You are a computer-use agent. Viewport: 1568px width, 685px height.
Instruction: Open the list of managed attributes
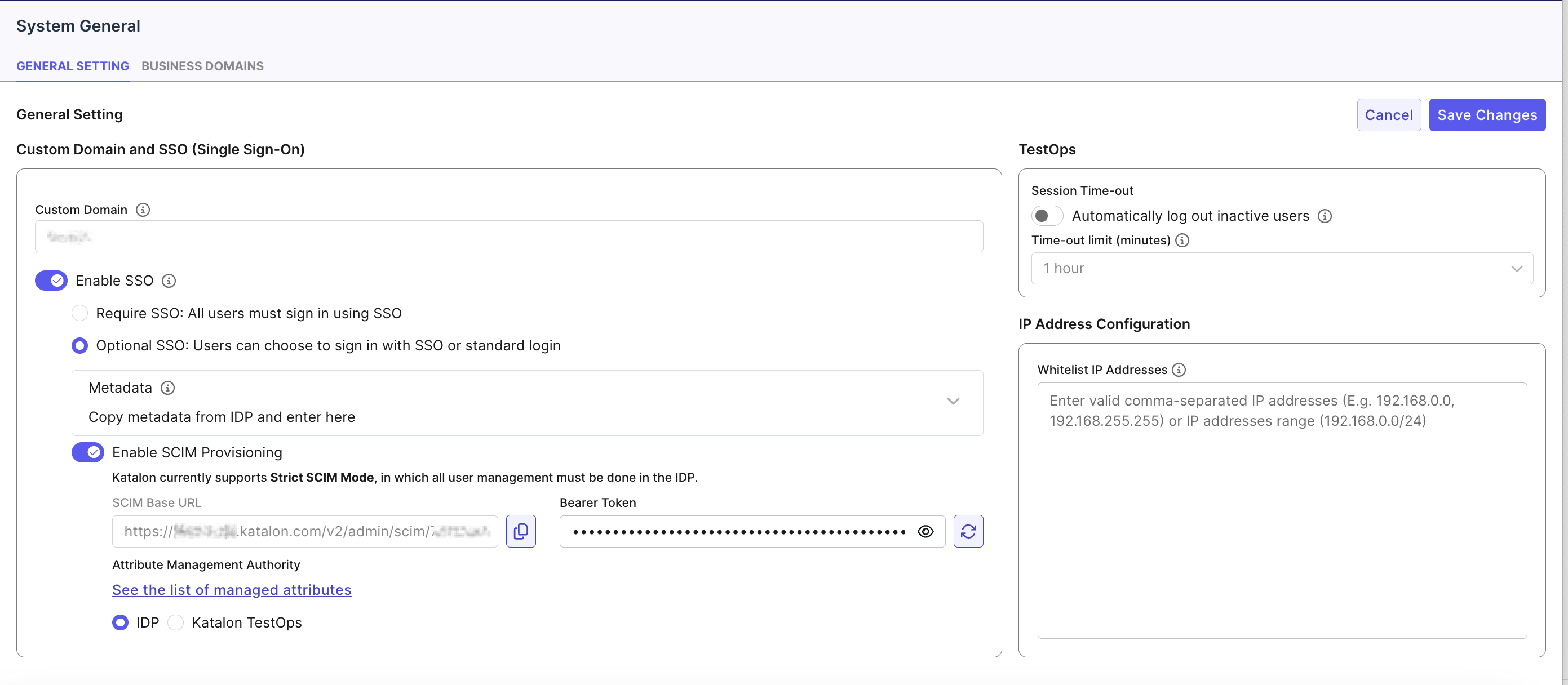(231, 589)
